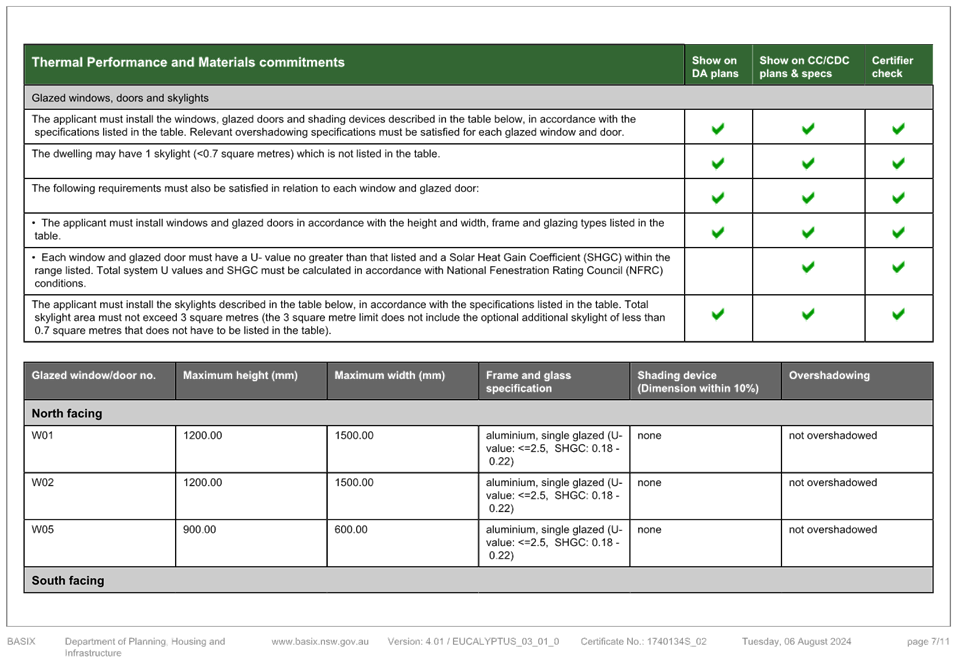The width and height of the screenshot is (956, 660).
Task: Click DA plans checkmark for skylight allowance row
Action: [718, 163]
